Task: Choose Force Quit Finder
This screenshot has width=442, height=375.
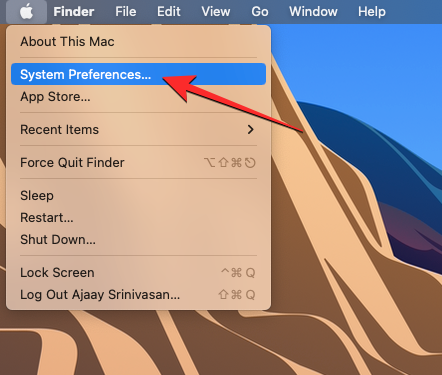Action: (138, 163)
